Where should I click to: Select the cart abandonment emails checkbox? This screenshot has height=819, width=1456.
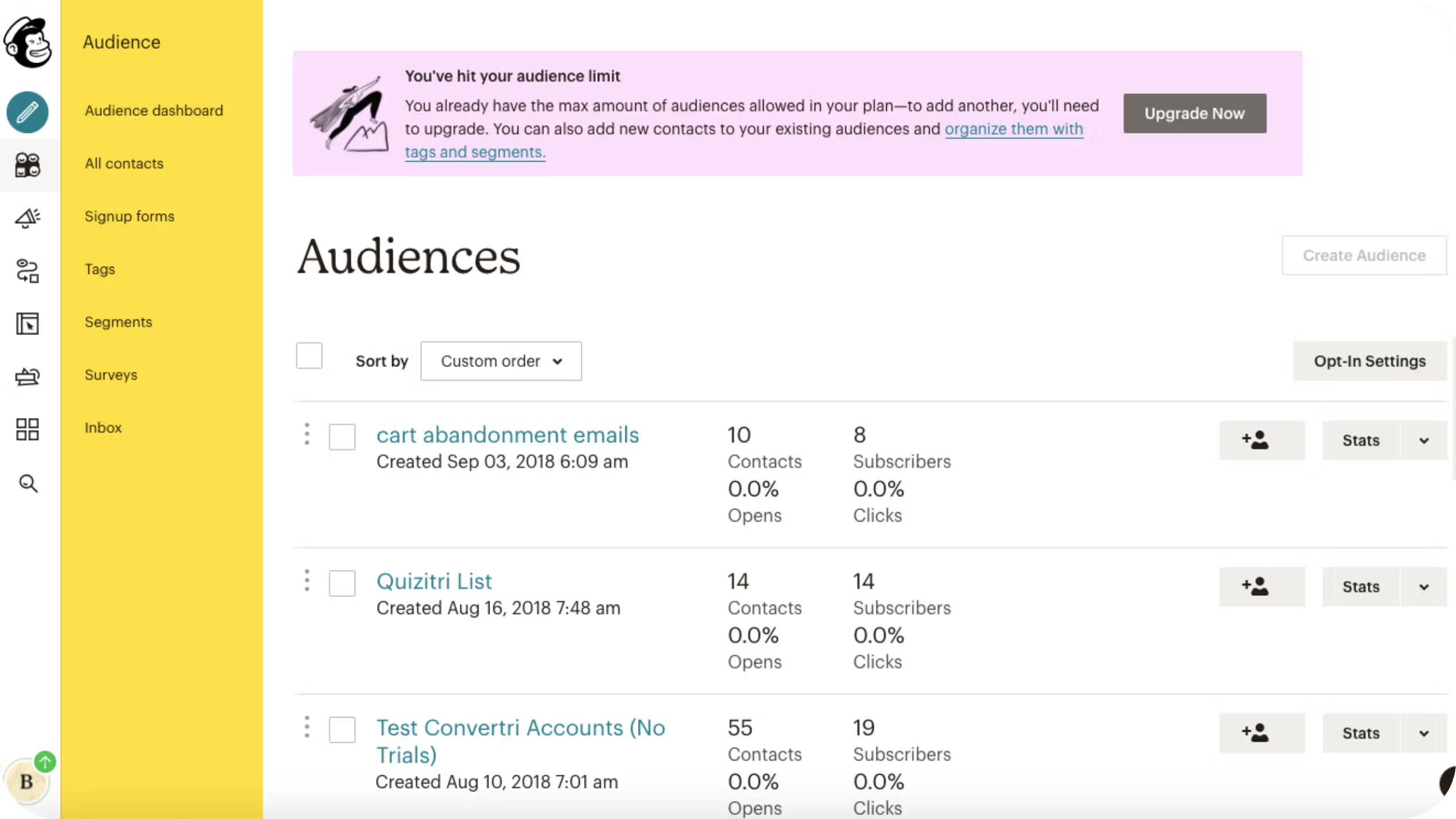[x=342, y=437]
